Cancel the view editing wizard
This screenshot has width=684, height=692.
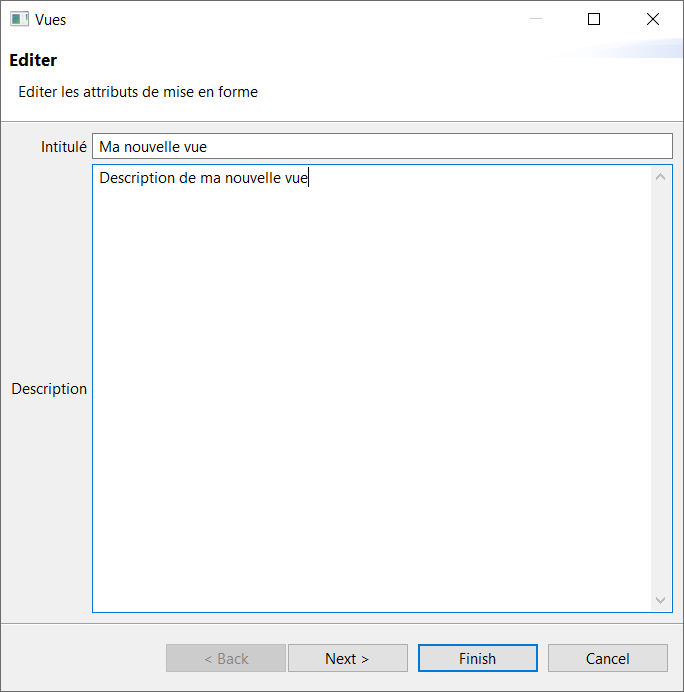607,658
